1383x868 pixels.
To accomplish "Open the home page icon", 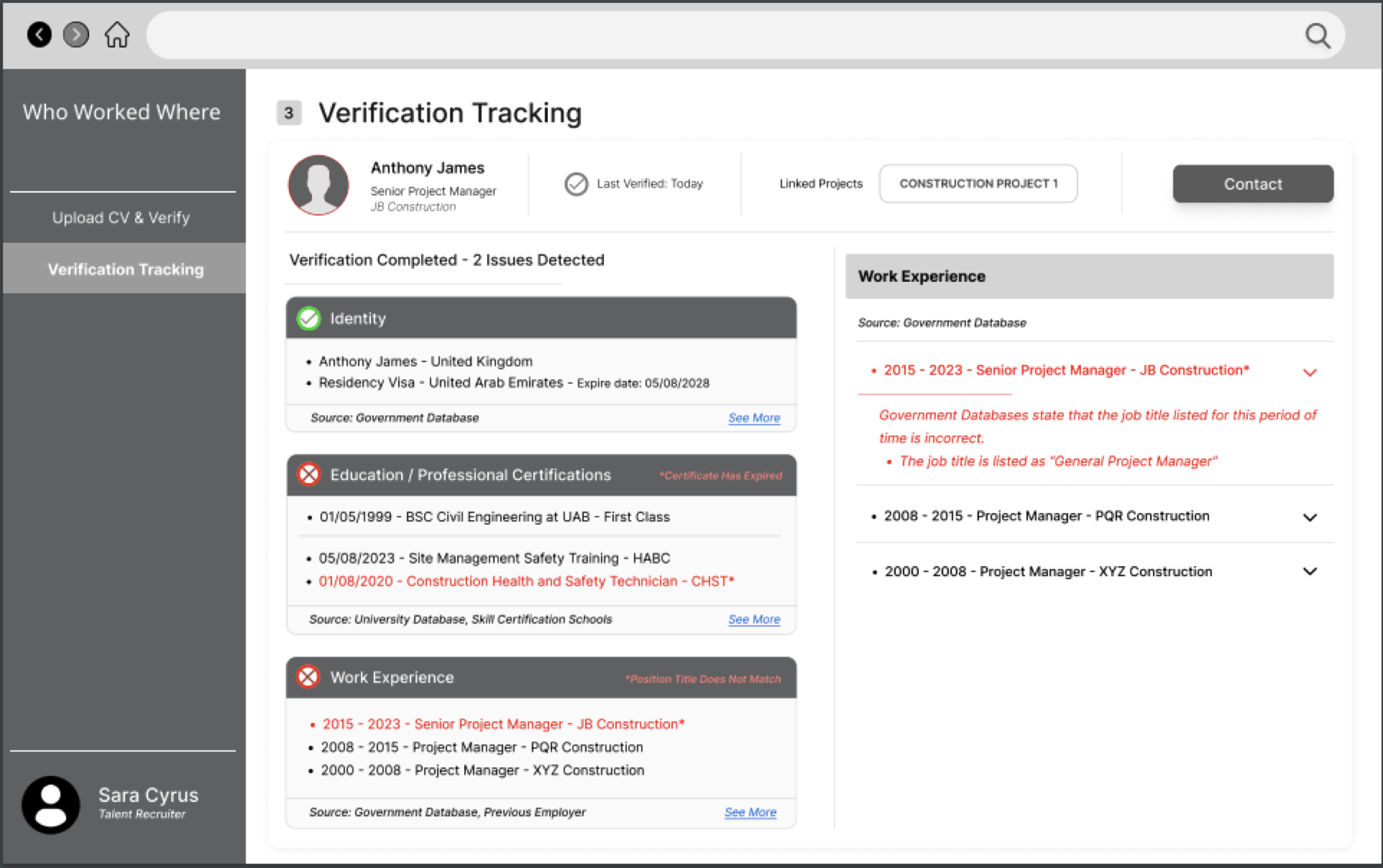I will (117, 35).
